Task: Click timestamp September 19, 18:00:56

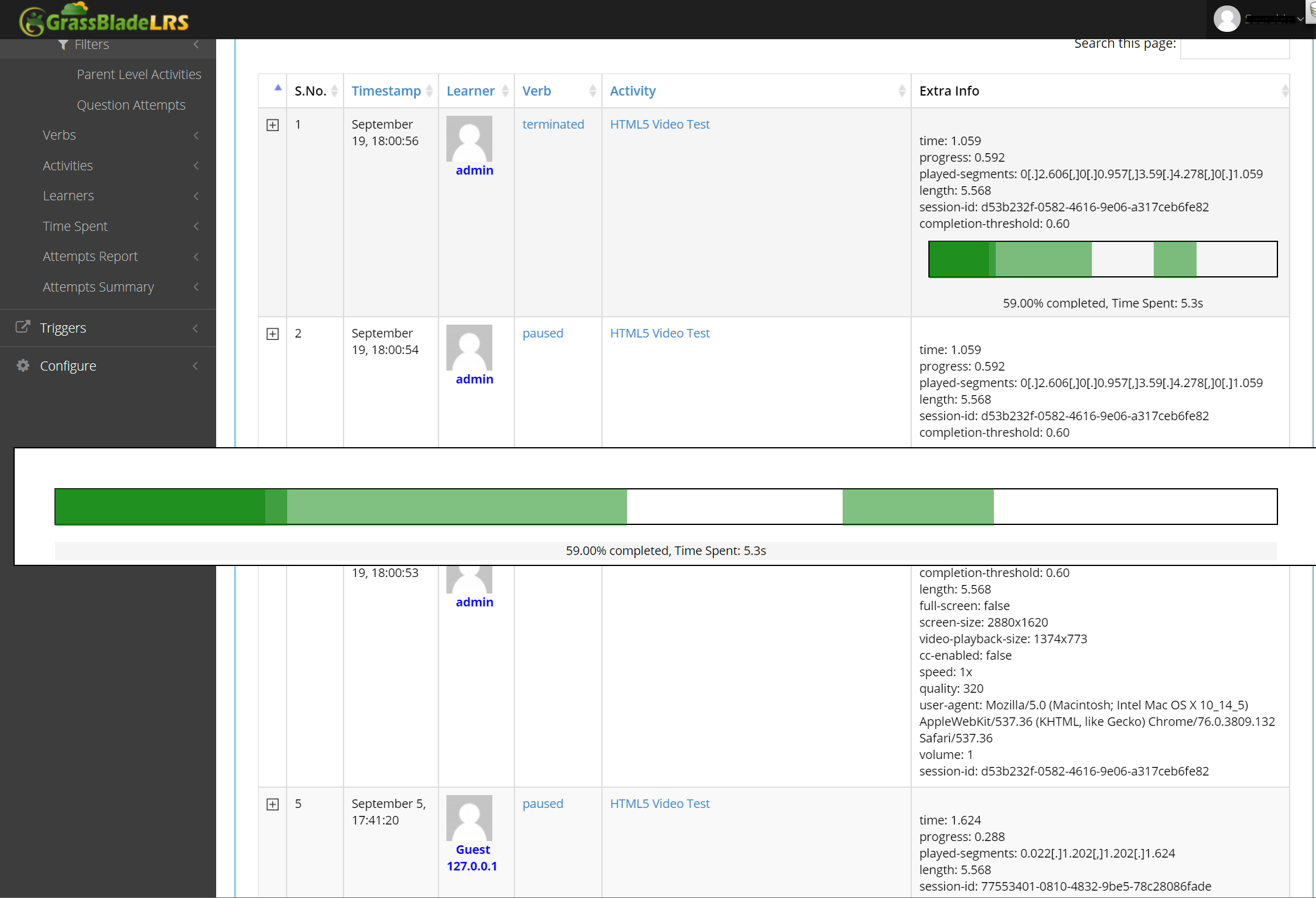Action: tap(385, 132)
